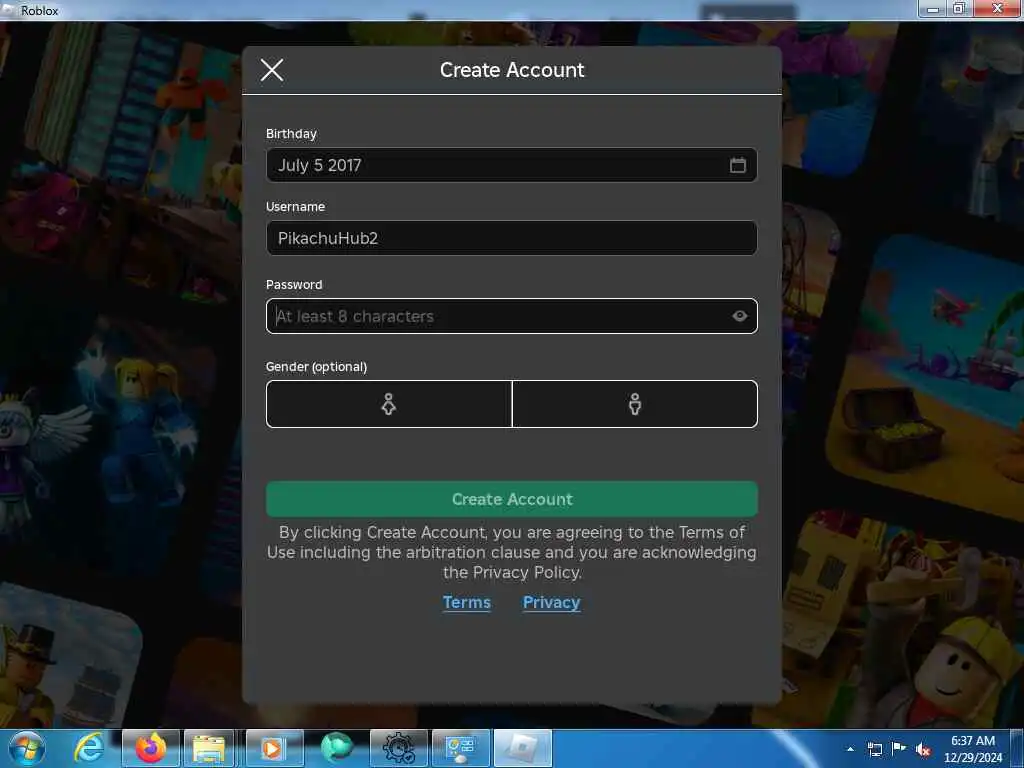1024x768 pixels.
Task: Select the female gender option
Action: (x=389, y=404)
